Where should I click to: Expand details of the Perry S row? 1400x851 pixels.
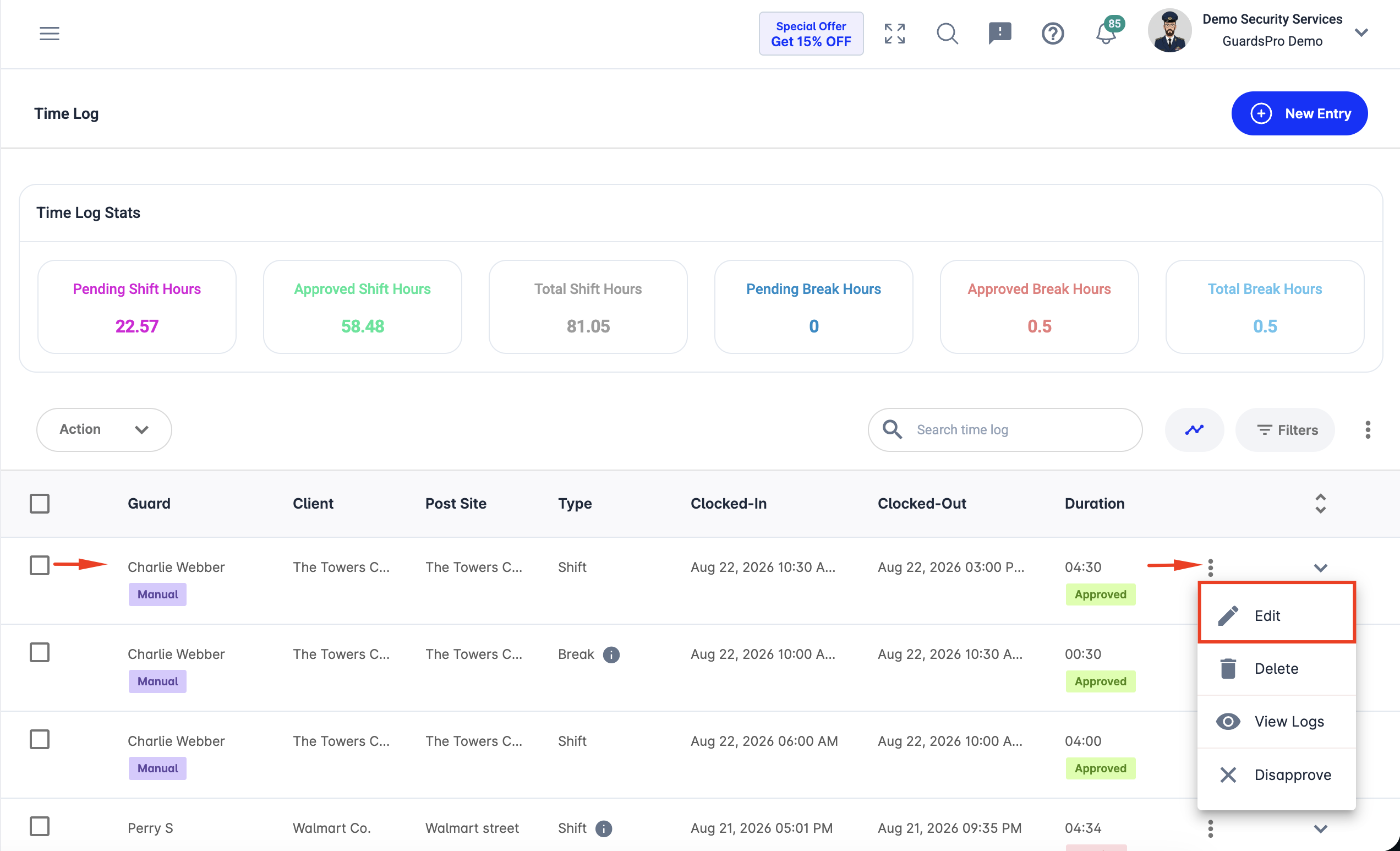[1320, 829]
